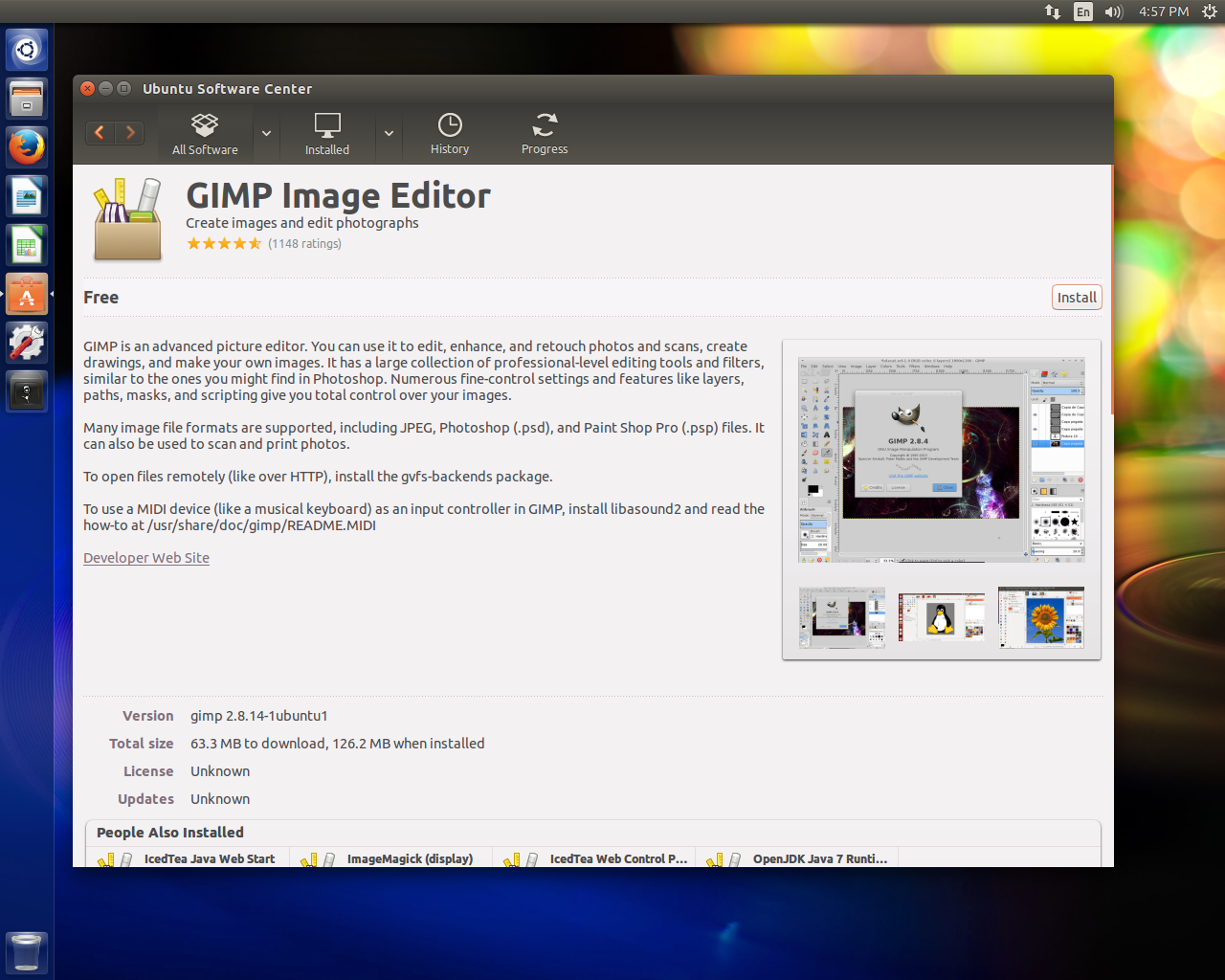1225x980 pixels.
Task: Open the All Software section
Action: click(205, 134)
